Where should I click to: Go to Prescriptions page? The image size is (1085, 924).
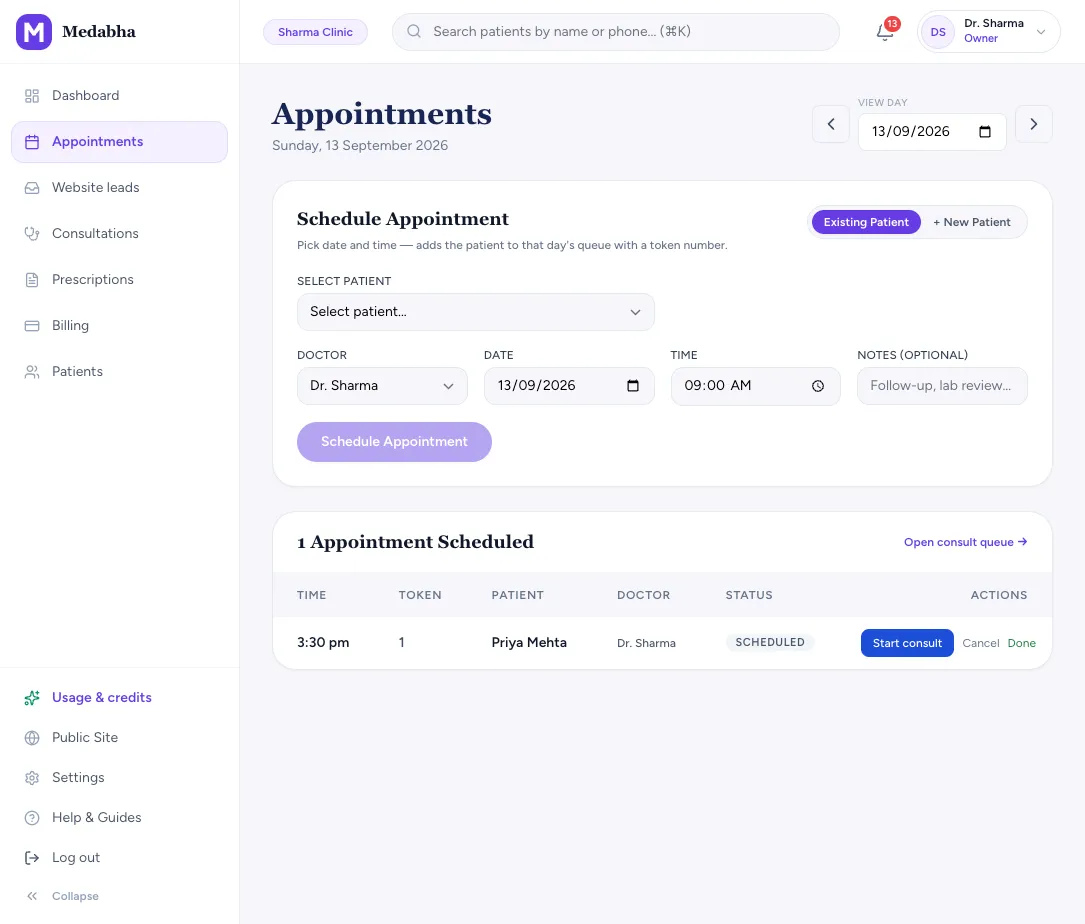tap(120, 280)
